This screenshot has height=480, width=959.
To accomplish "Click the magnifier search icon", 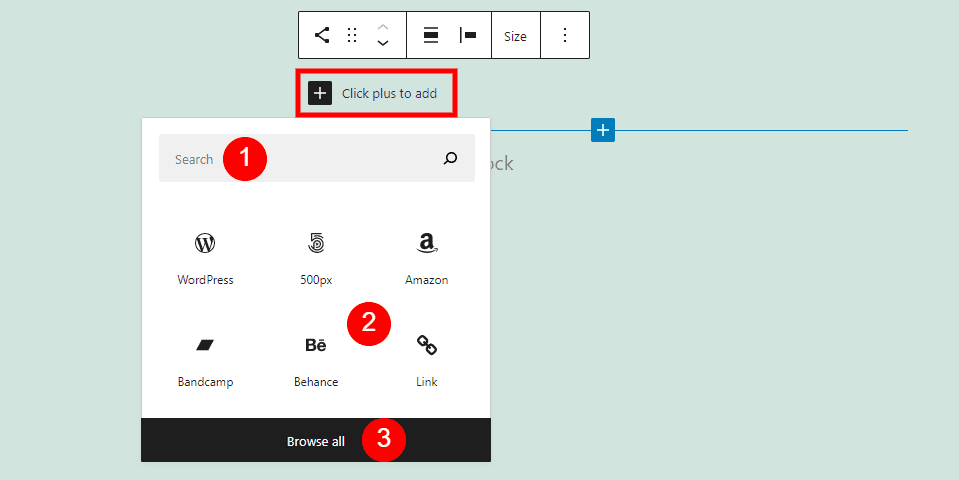I will pos(450,158).
